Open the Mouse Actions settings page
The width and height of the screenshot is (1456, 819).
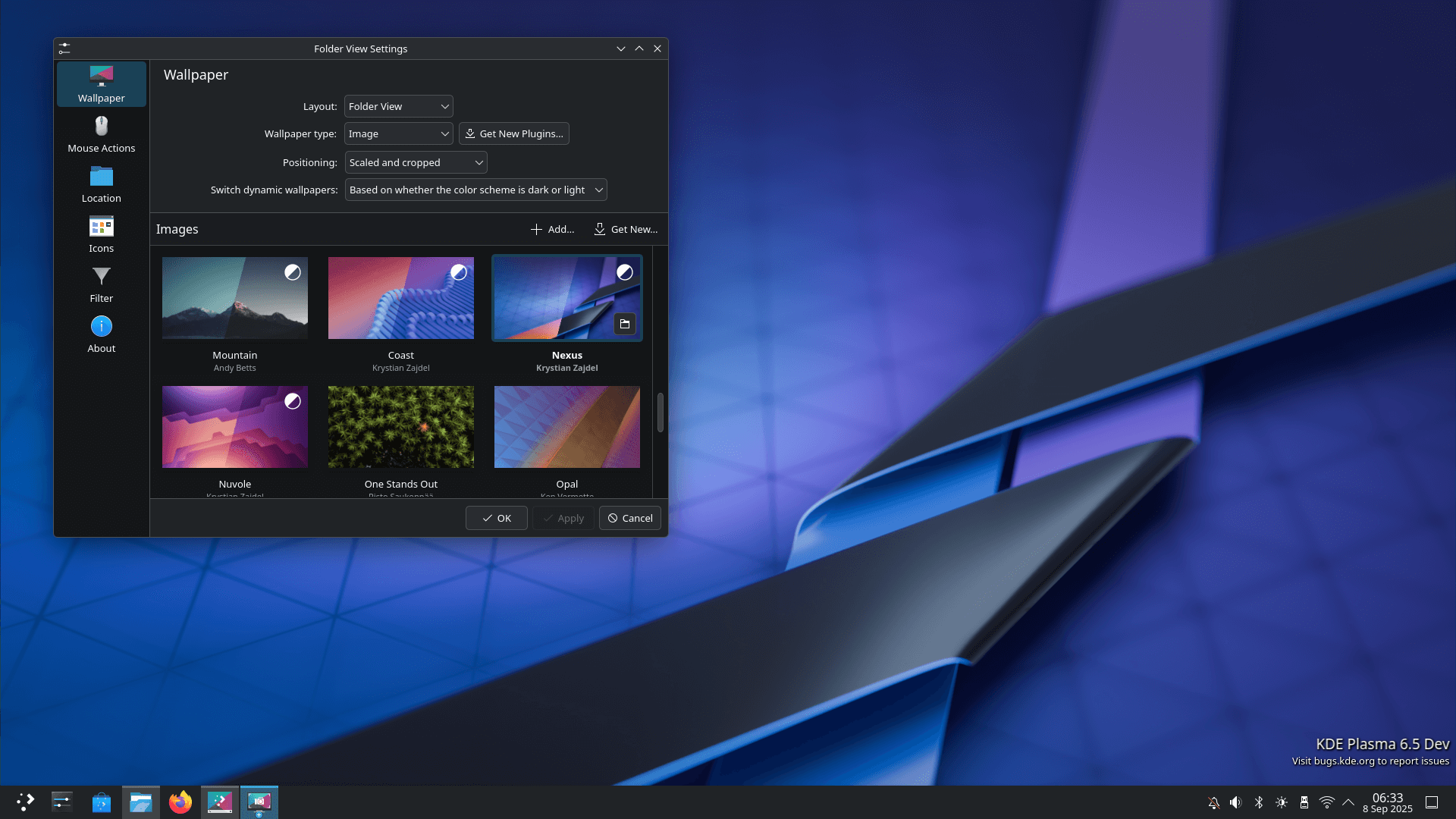click(x=101, y=134)
